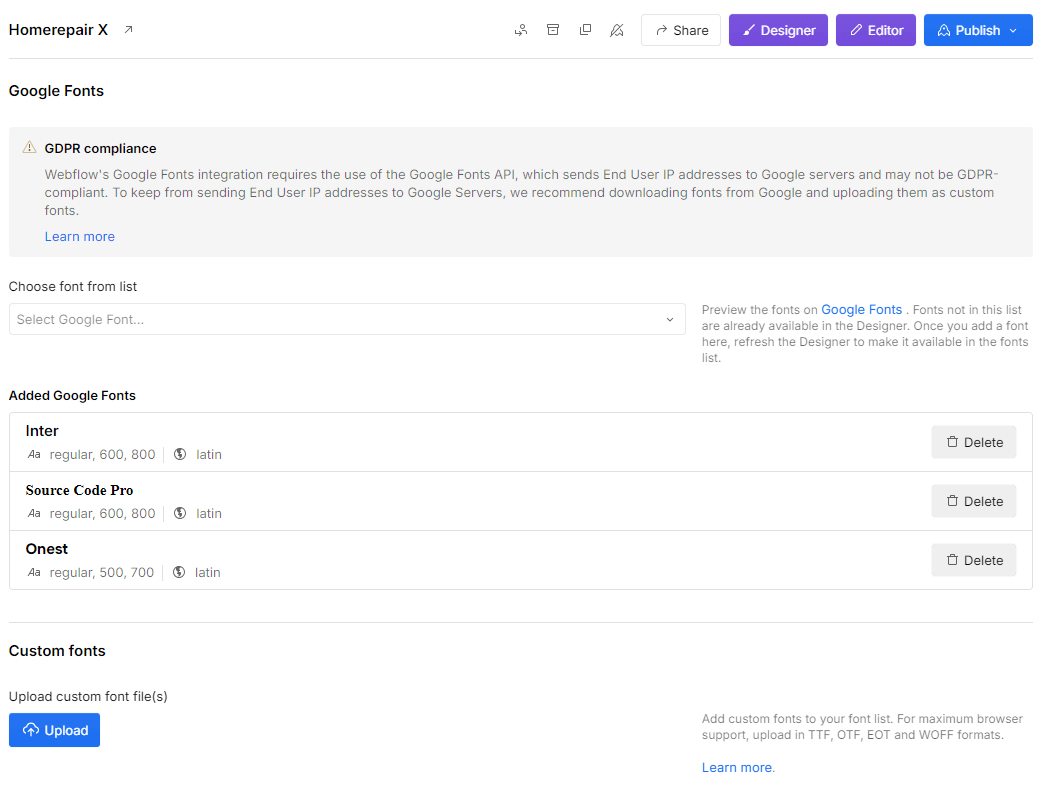Follow the Google Fonts preview link

click(x=861, y=310)
